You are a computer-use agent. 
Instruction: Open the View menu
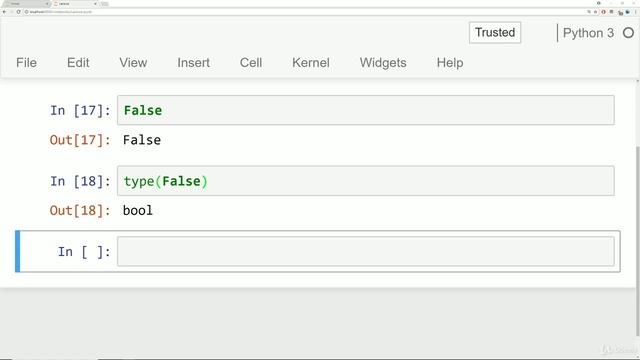(133, 63)
